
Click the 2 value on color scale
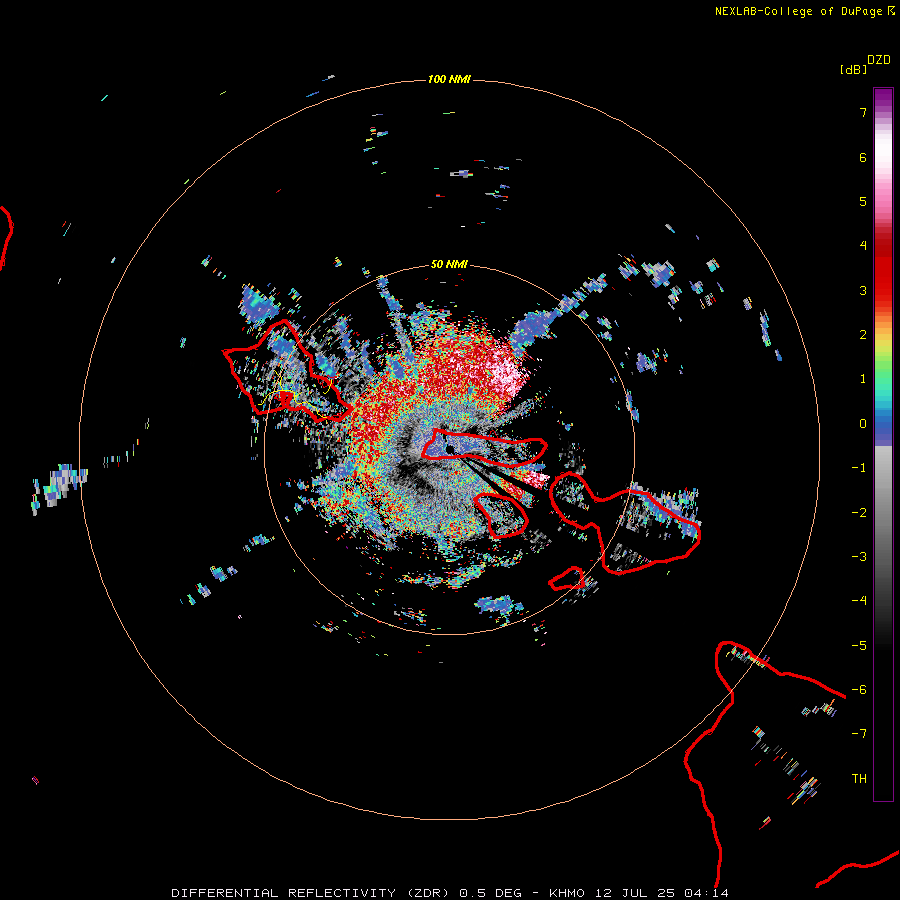[863, 335]
